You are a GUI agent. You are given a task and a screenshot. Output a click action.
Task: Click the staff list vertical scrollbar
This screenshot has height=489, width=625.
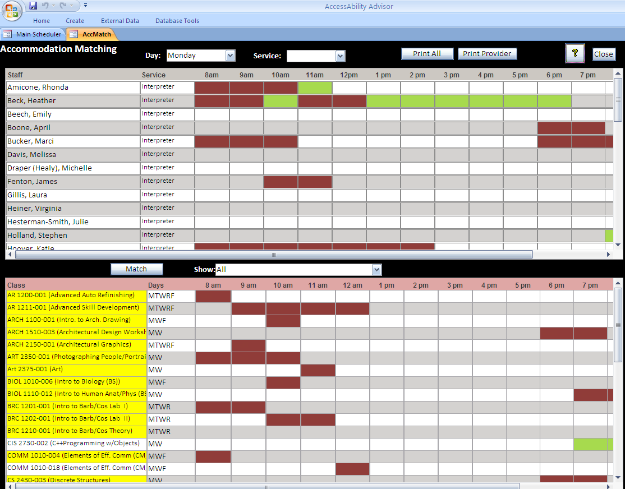(619, 160)
